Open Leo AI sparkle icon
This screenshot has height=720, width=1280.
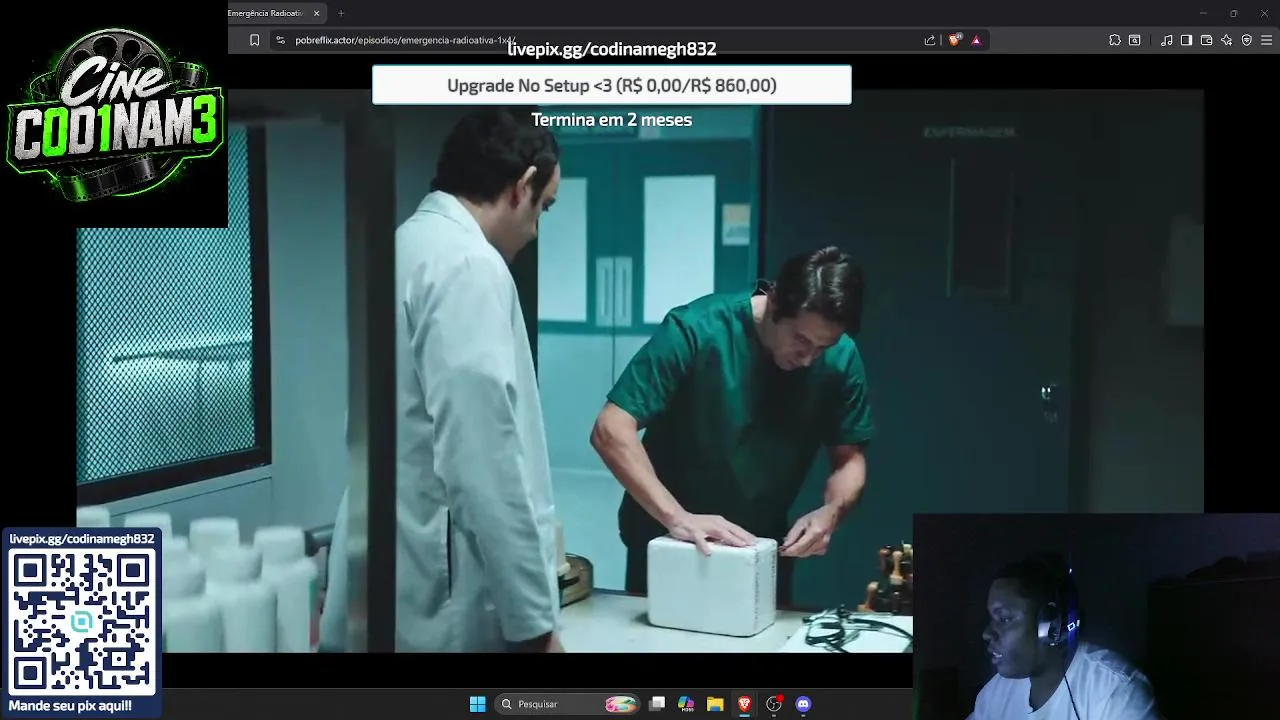pyautogui.click(x=1226, y=40)
